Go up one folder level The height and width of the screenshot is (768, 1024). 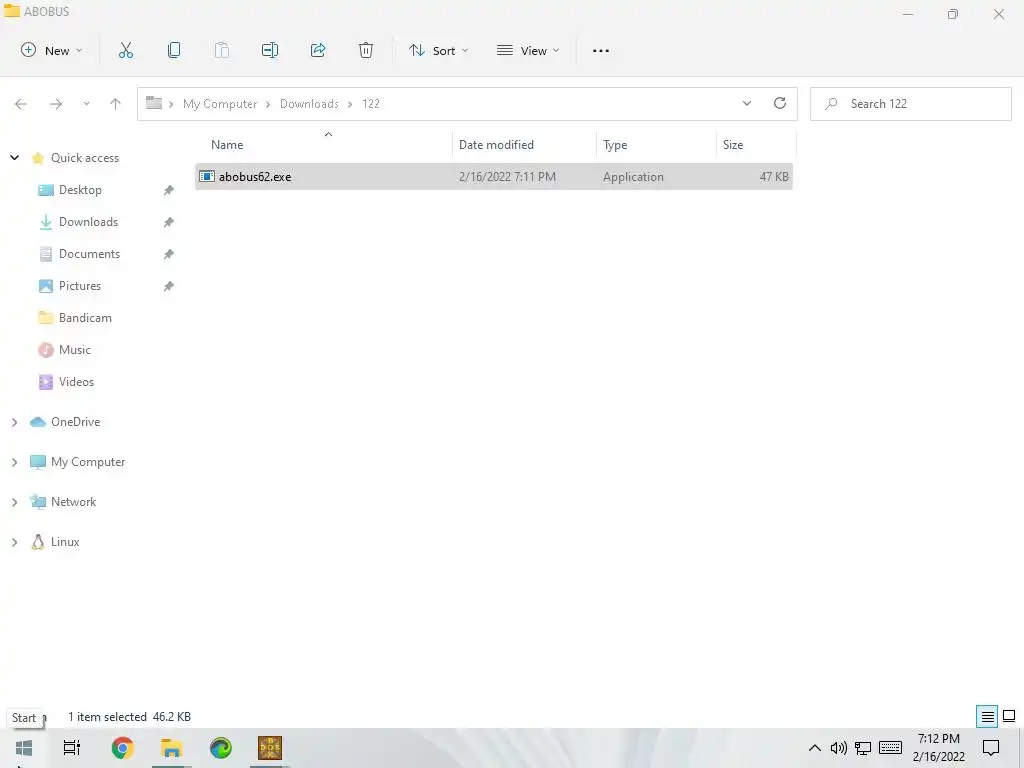(x=116, y=104)
